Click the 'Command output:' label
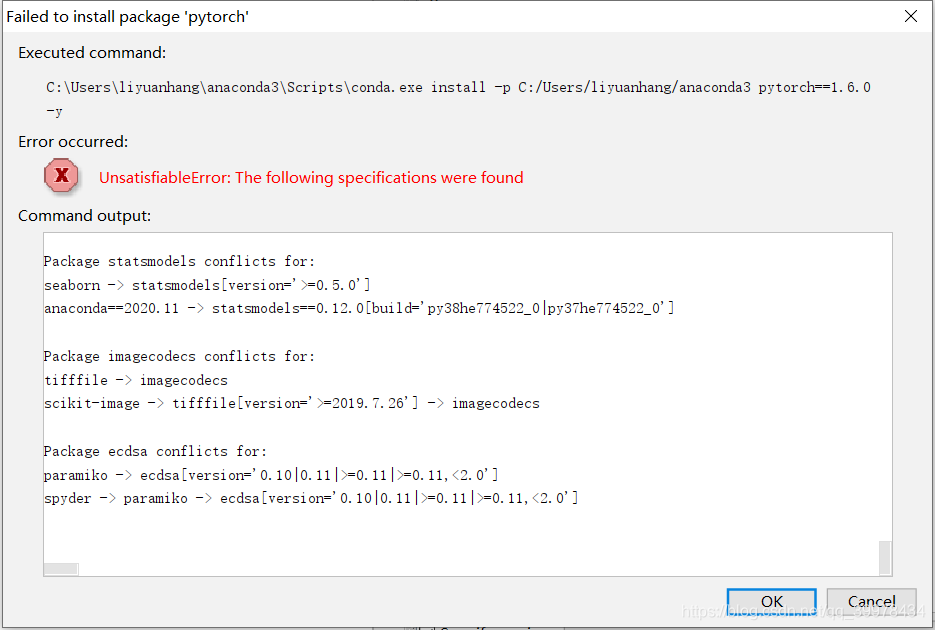Image resolution: width=935 pixels, height=630 pixels. coord(83,214)
